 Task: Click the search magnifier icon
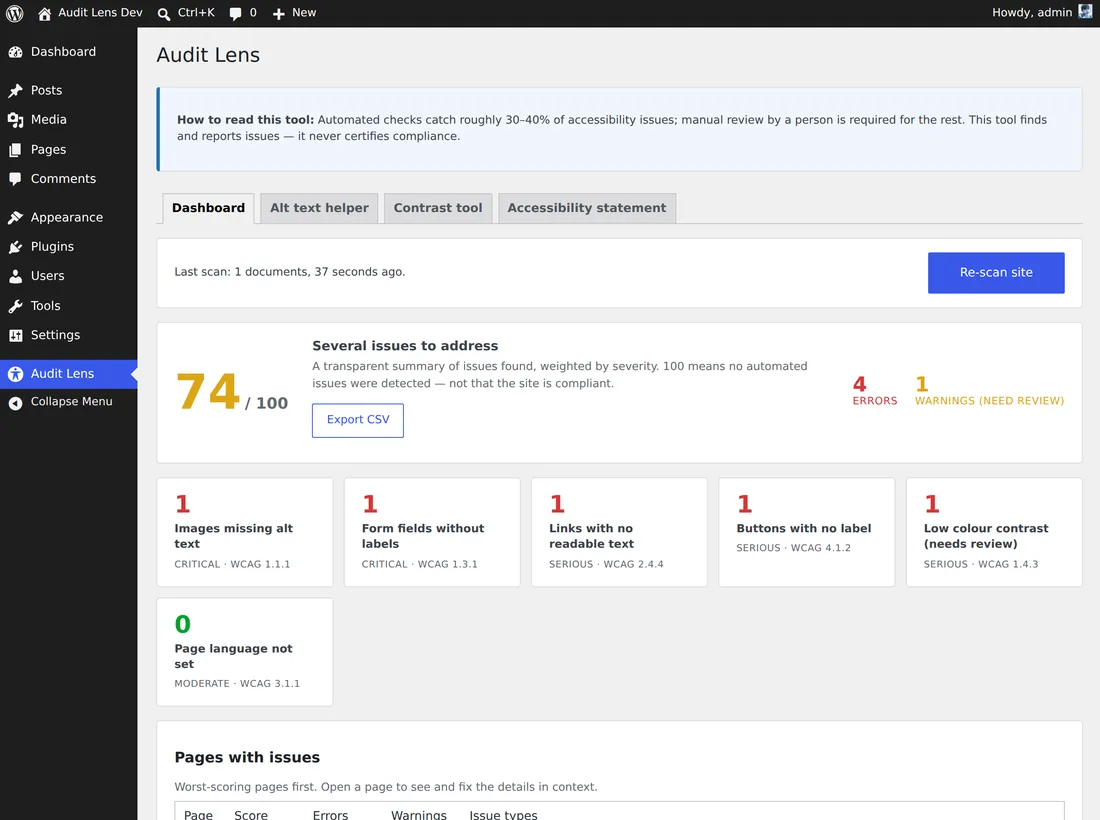pyautogui.click(x=163, y=13)
